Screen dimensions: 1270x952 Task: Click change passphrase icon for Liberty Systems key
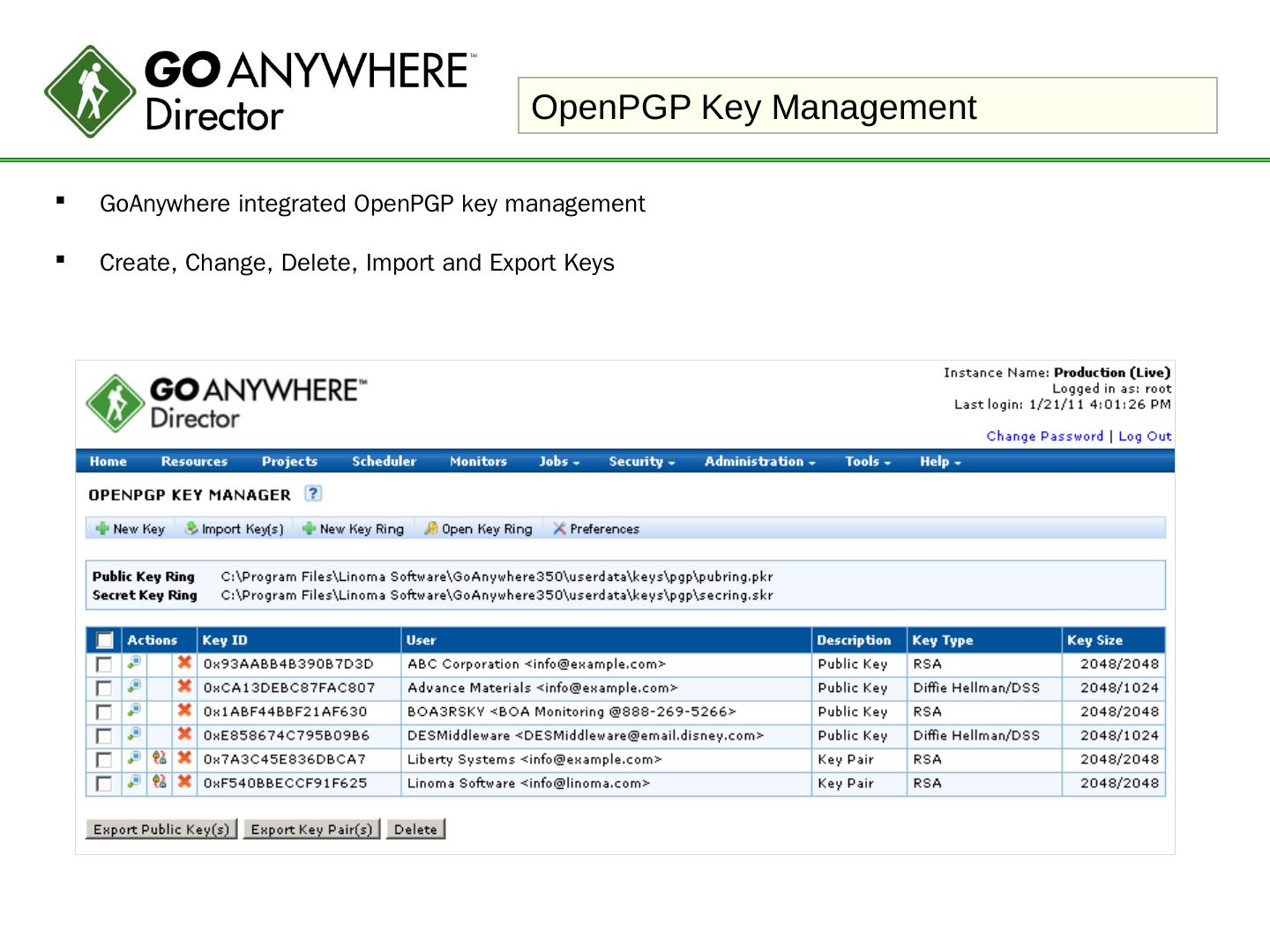[160, 758]
